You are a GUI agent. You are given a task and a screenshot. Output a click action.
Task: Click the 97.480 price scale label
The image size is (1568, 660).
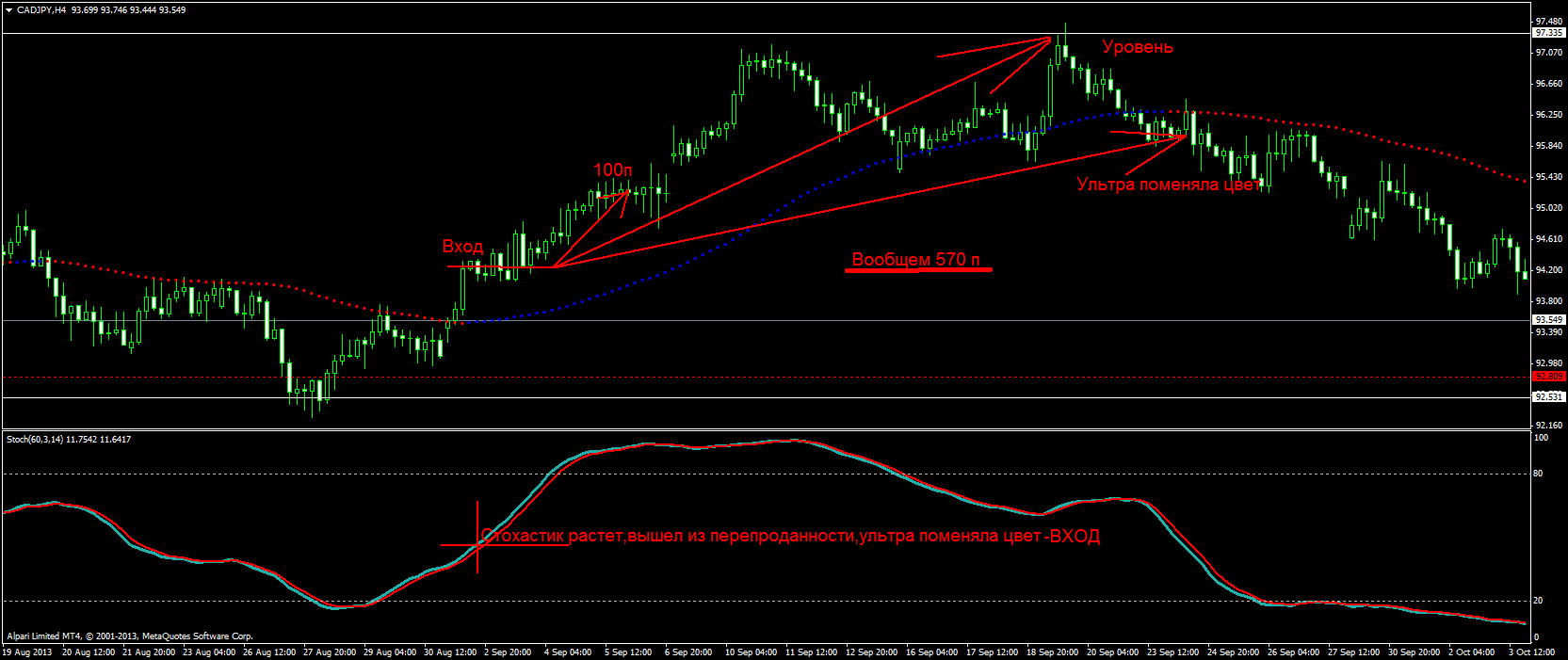tap(1549, 21)
